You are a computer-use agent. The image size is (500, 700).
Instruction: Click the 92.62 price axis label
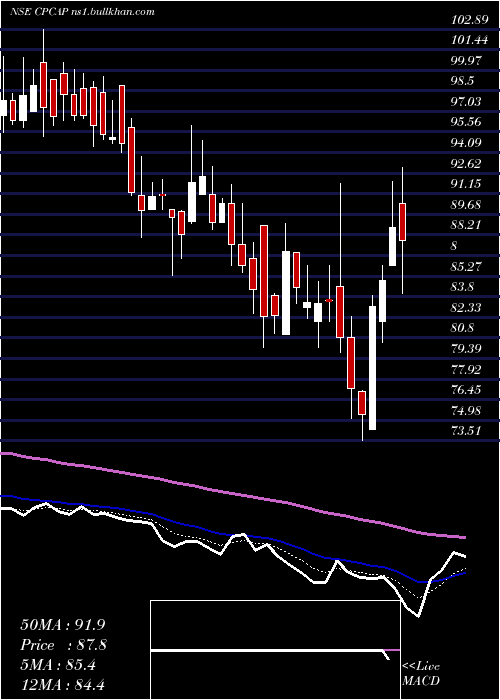pos(466,164)
